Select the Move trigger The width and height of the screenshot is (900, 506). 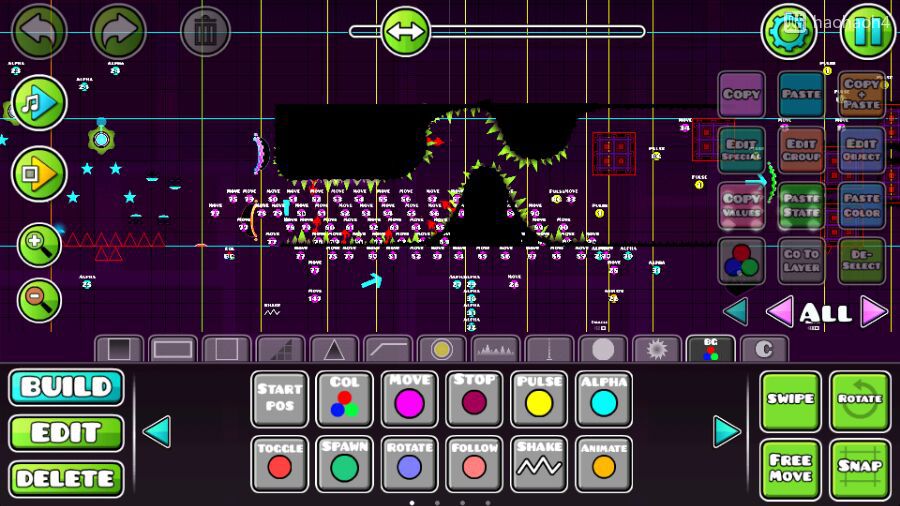point(409,399)
